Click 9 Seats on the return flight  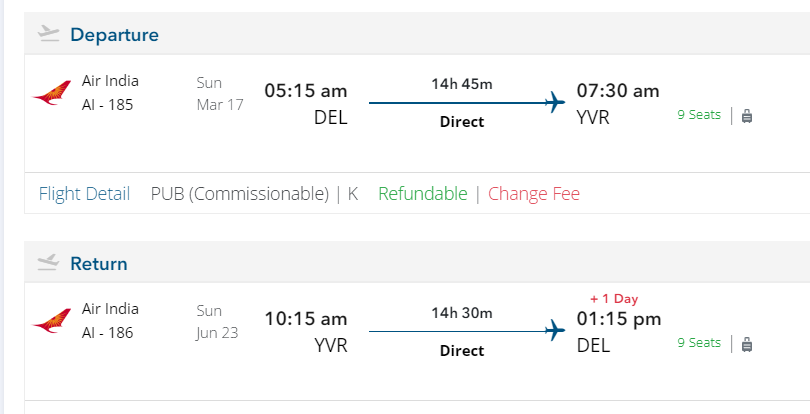(x=699, y=343)
